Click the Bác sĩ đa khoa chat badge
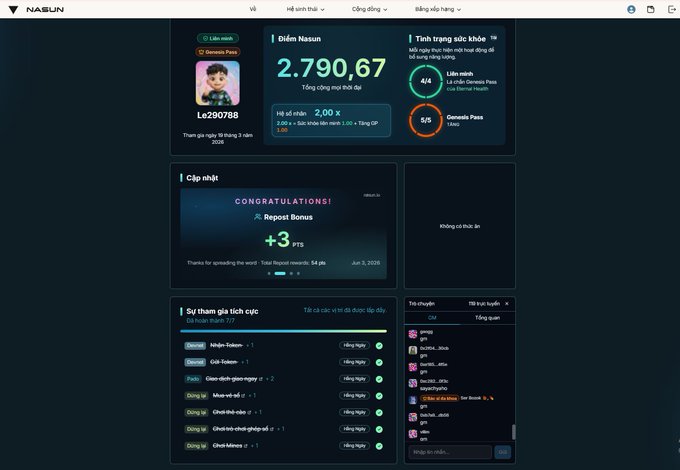The image size is (680, 470). [x=440, y=398]
